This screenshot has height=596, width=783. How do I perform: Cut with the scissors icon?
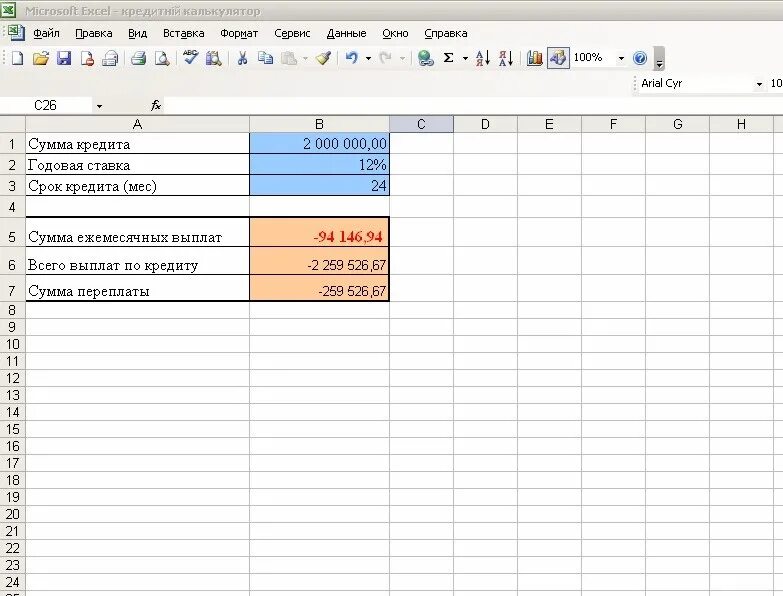pyautogui.click(x=242, y=58)
